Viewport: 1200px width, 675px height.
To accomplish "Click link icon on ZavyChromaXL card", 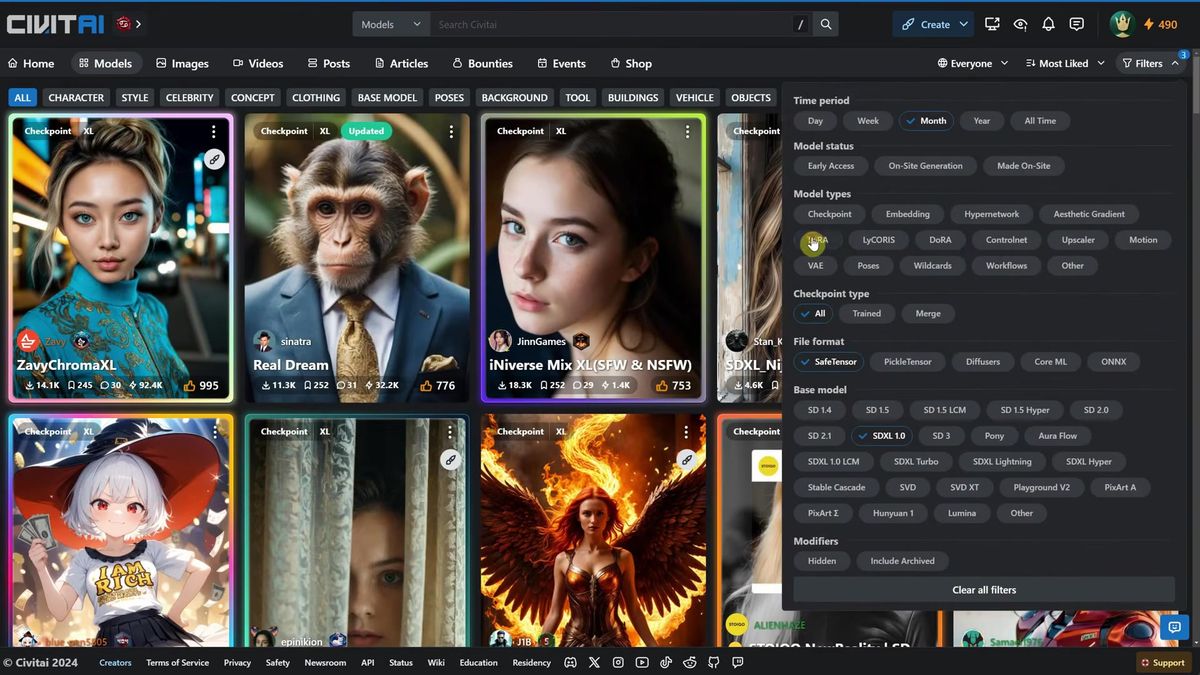I will coord(214,159).
